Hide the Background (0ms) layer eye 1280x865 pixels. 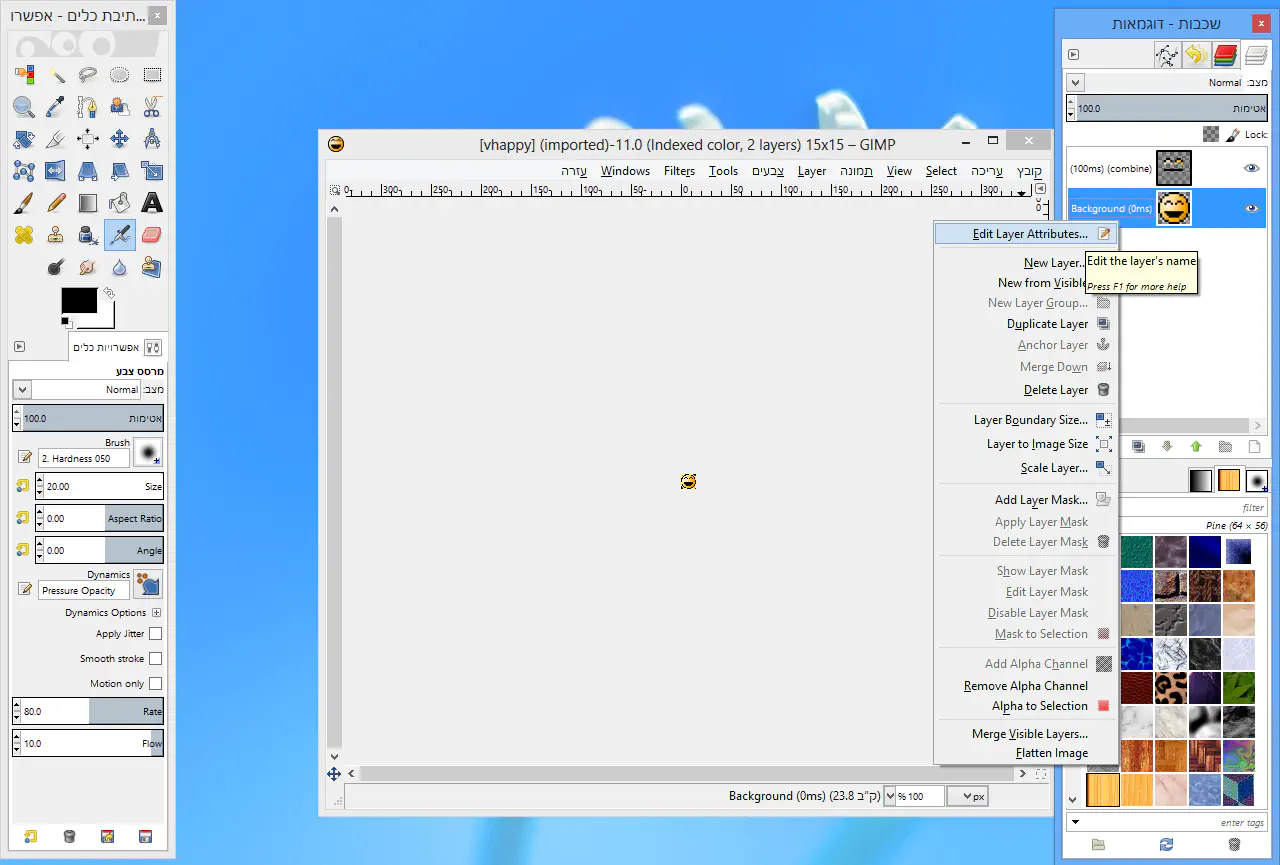[x=1251, y=208]
